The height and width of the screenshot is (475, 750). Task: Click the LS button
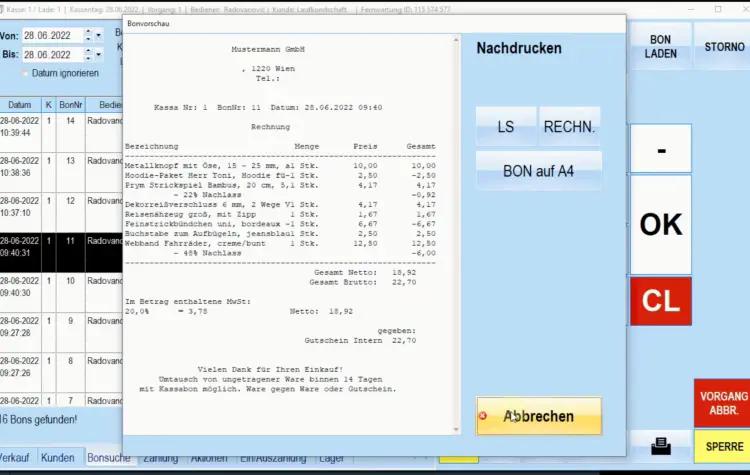pos(506,126)
